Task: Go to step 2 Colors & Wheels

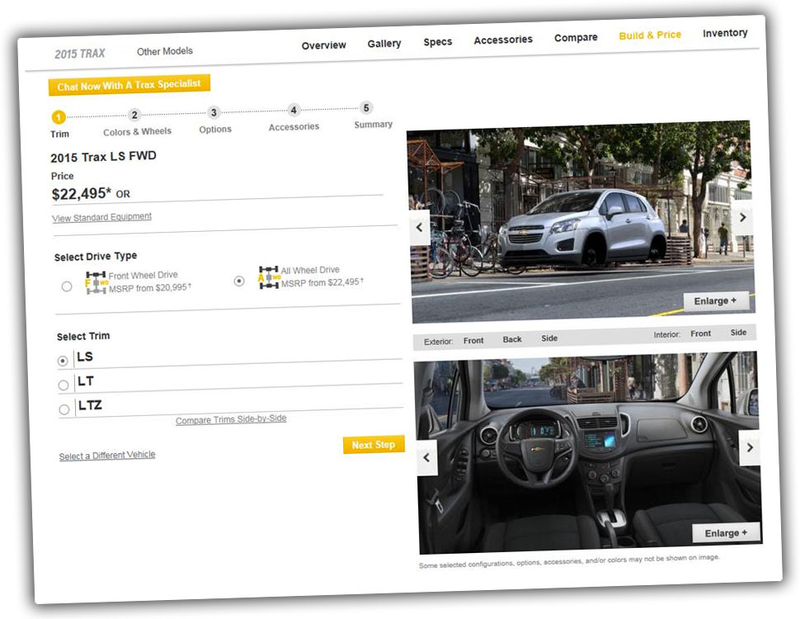Action: pos(135,115)
